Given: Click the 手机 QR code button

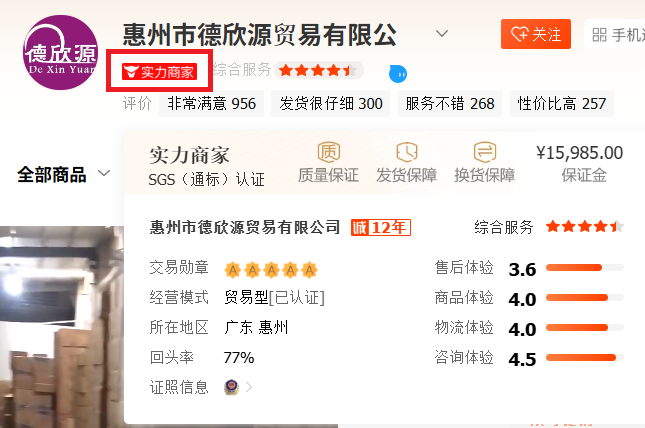Looking at the screenshot, I should coord(615,34).
